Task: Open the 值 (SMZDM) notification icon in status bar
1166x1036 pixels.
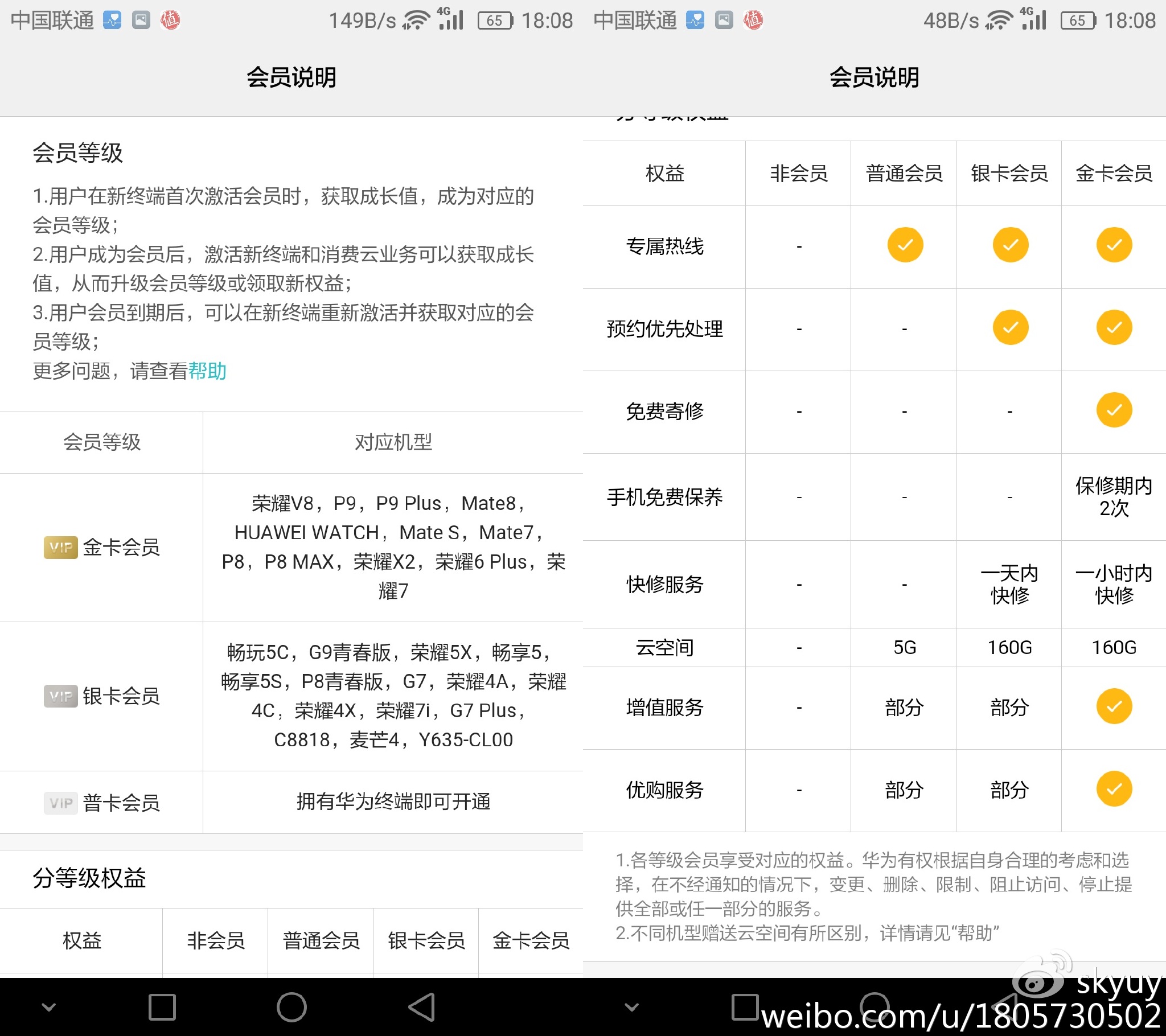Action: pyautogui.click(x=170, y=20)
